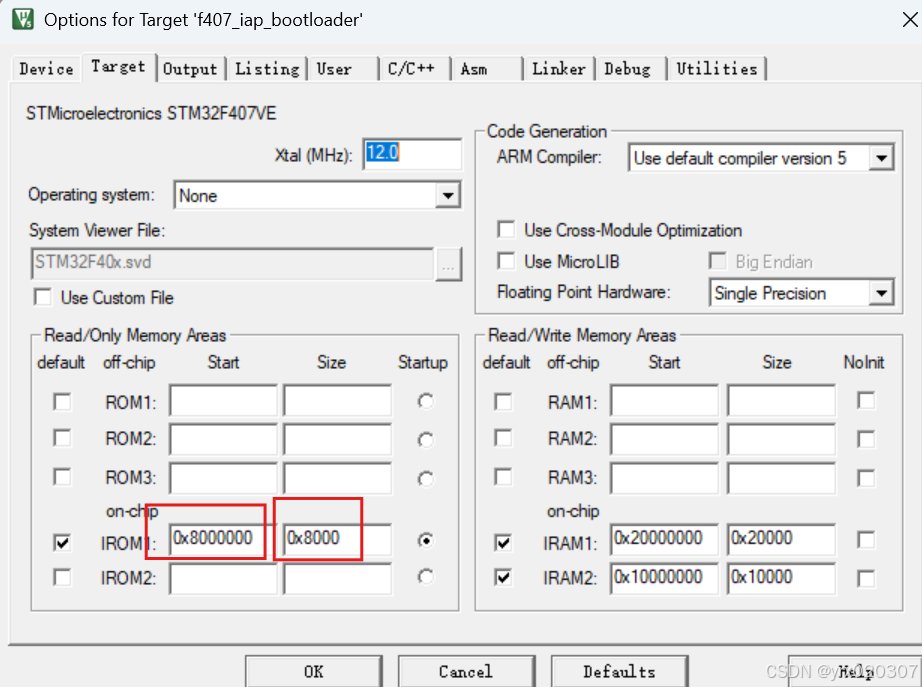
Task: Click the Defaults button
Action: click(619, 671)
